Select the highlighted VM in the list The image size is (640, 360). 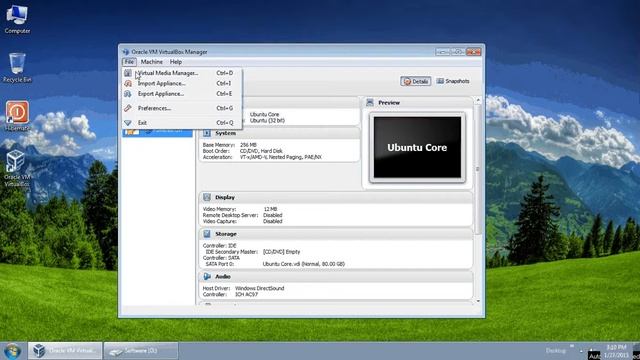pos(158,132)
